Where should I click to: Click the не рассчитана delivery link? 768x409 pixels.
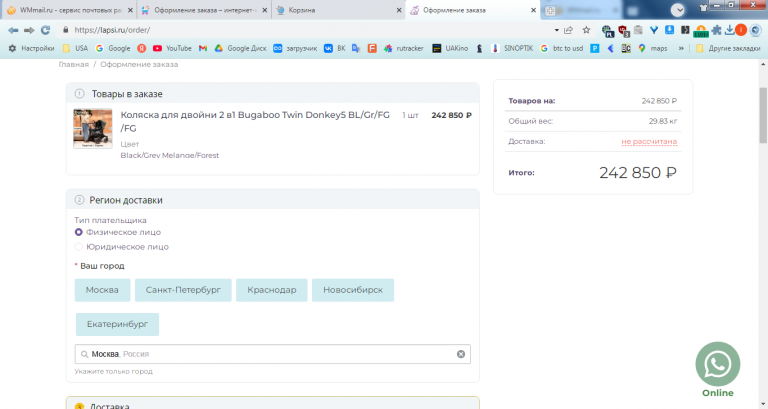coord(649,142)
